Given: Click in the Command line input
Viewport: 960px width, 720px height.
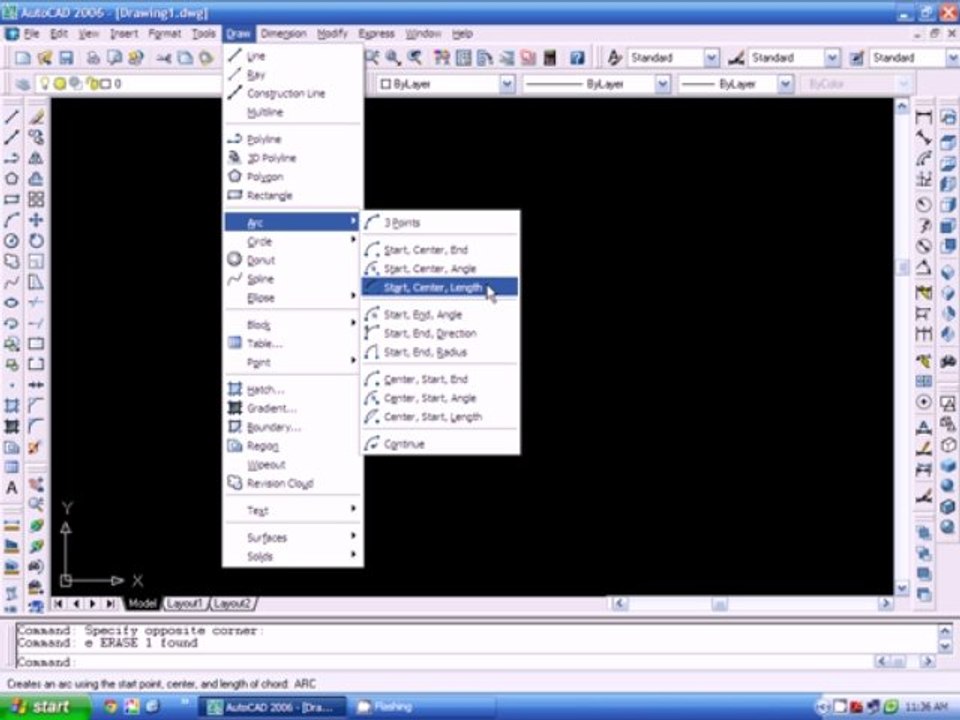Looking at the screenshot, I should tap(443, 662).
